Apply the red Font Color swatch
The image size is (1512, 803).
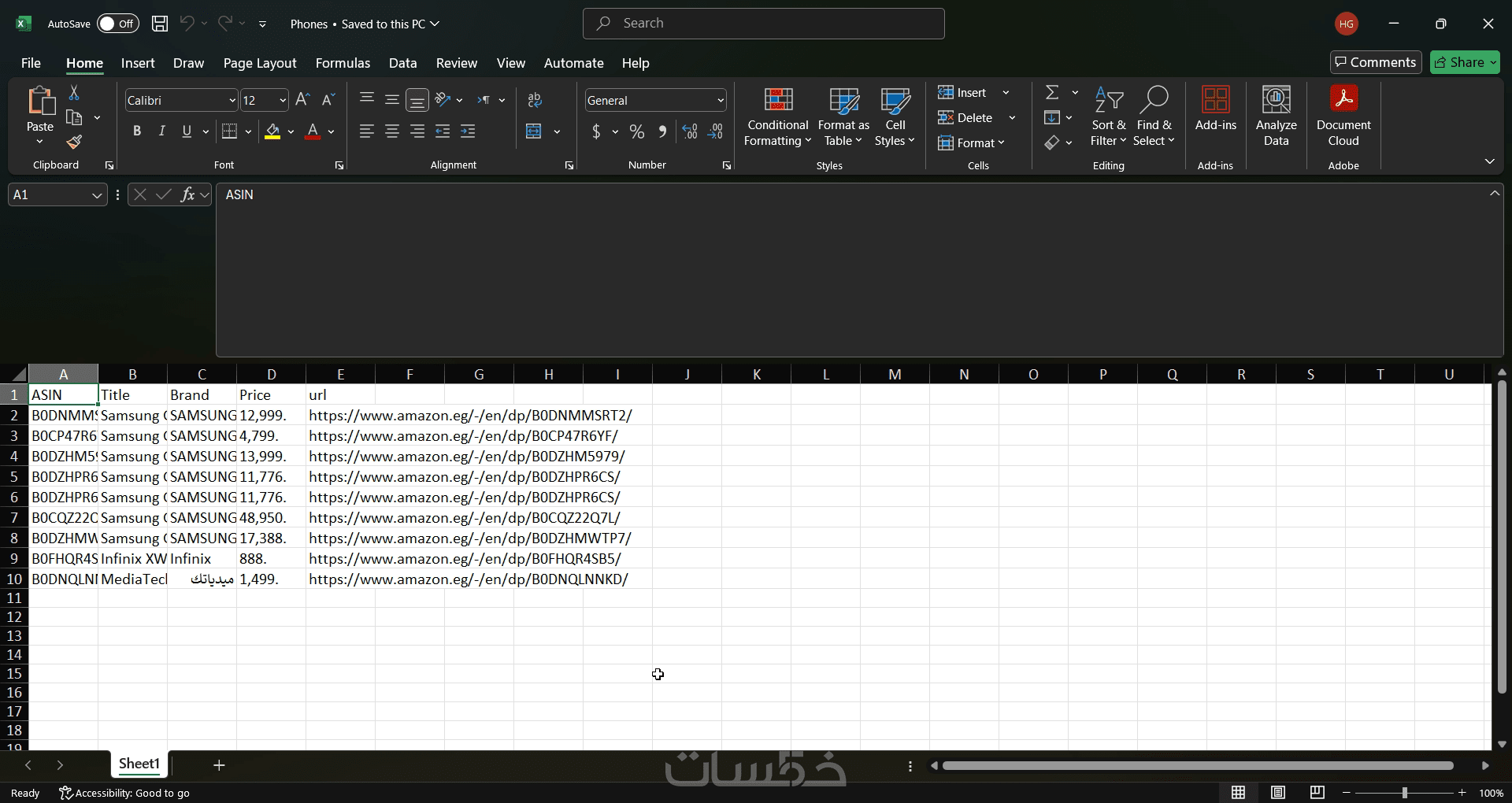[313, 131]
